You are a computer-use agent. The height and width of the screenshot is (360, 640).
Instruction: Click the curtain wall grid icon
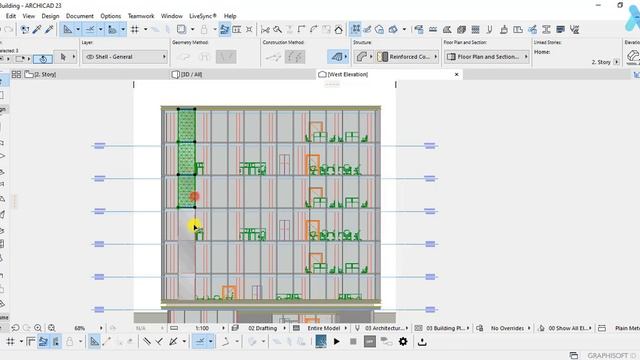(476, 29)
